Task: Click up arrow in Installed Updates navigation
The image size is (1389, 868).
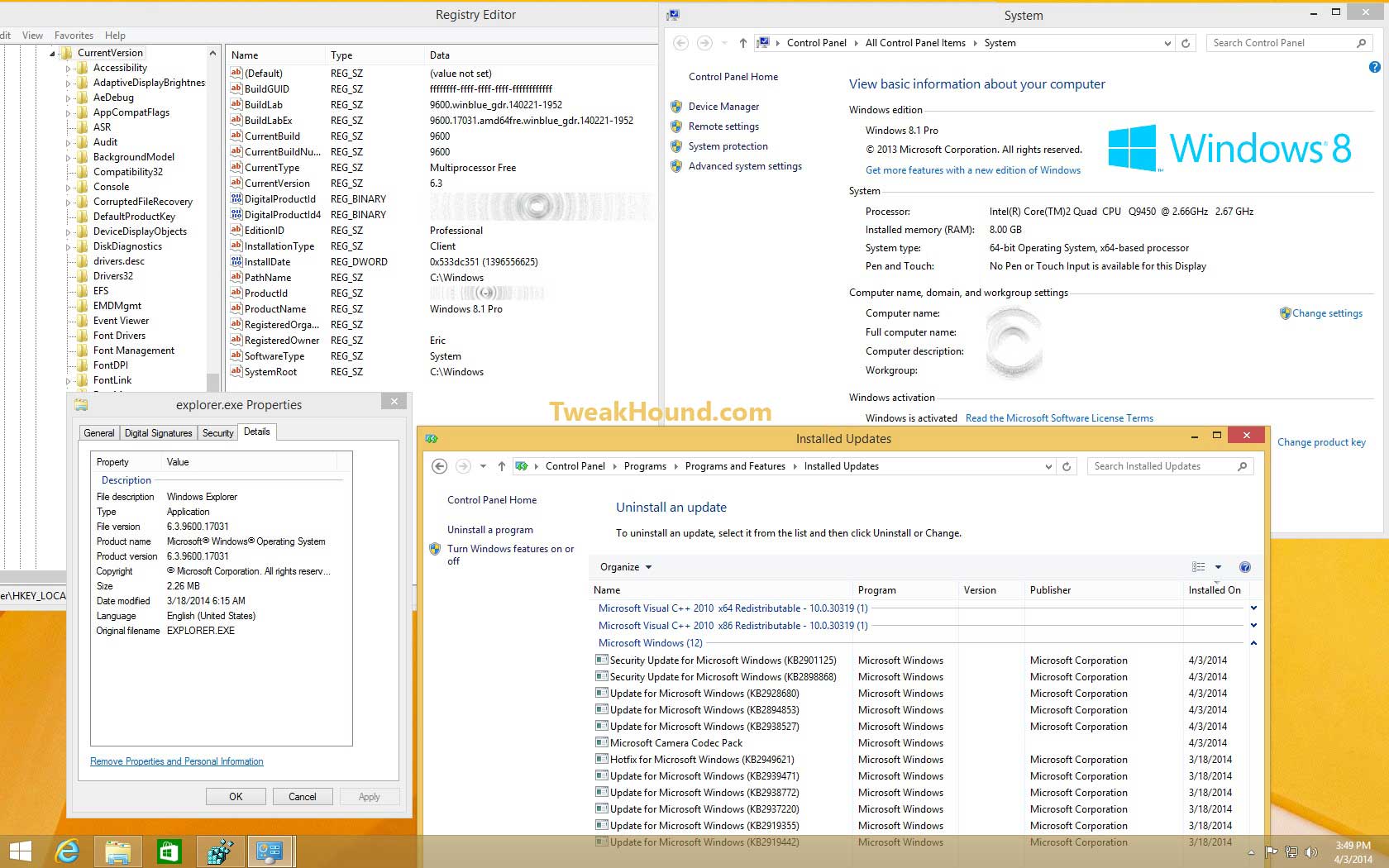Action: [501, 466]
